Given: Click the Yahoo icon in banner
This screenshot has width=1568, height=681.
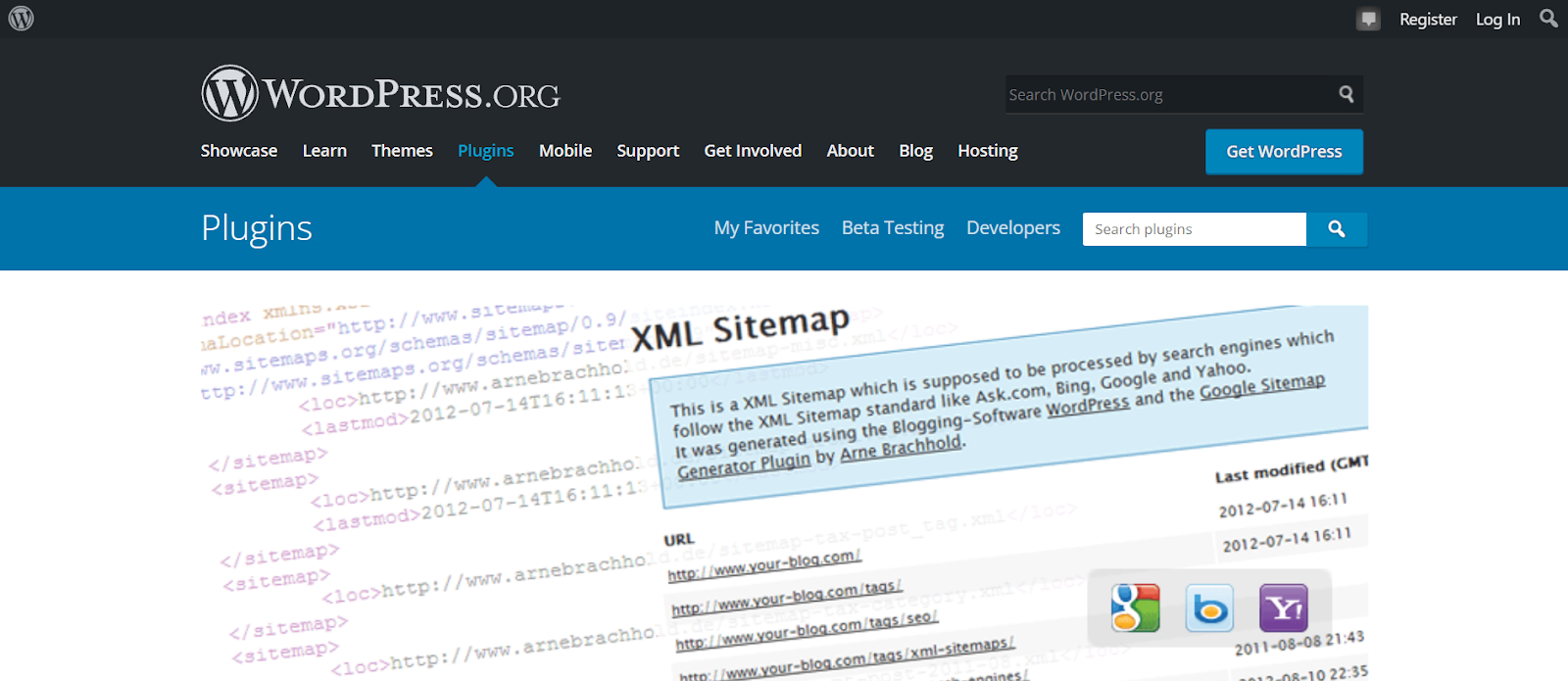Looking at the screenshot, I should tap(1283, 608).
